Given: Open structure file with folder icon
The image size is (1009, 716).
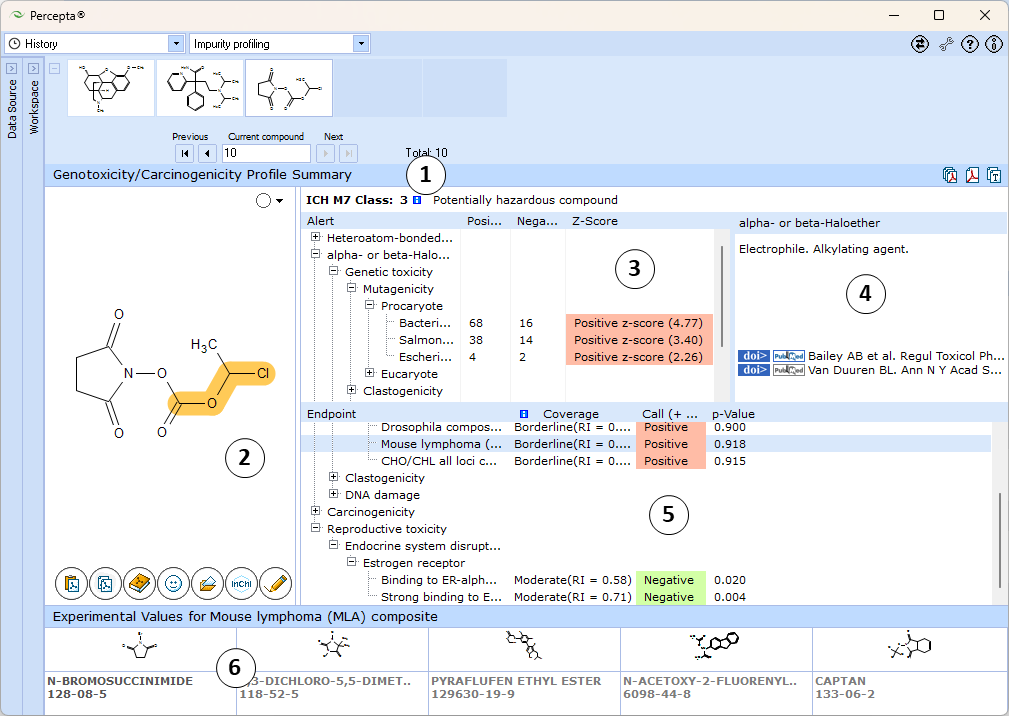Looking at the screenshot, I should [207, 583].
